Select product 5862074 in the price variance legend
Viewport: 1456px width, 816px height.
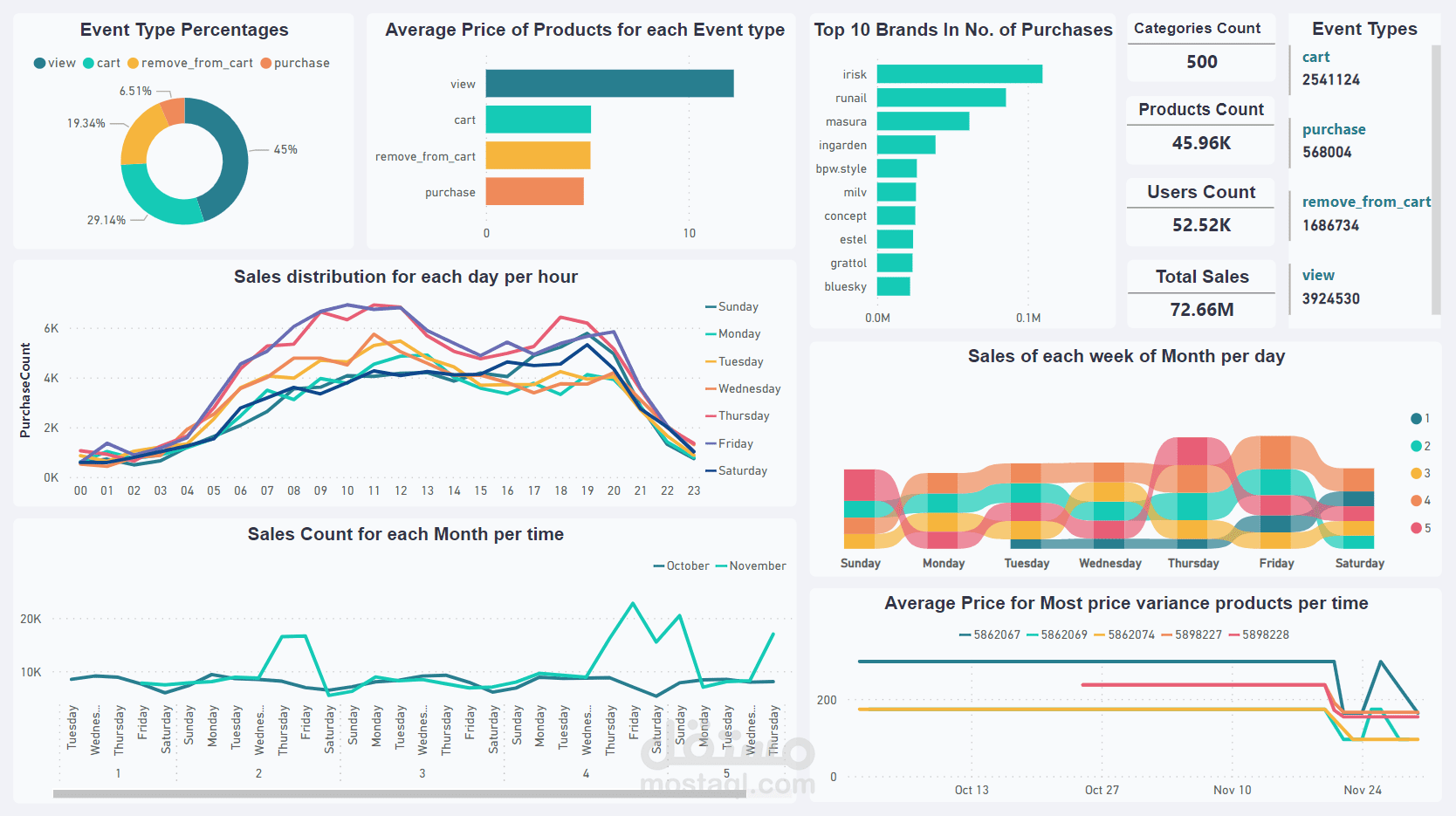(1124, 634)
